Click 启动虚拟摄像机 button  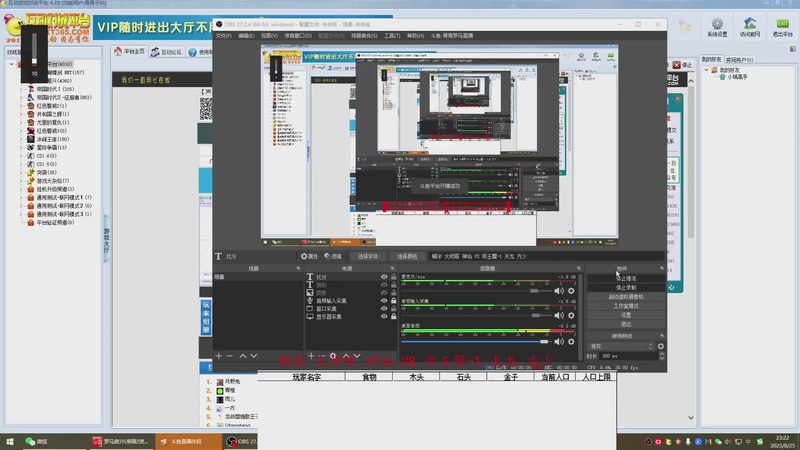tap(626, 297)
